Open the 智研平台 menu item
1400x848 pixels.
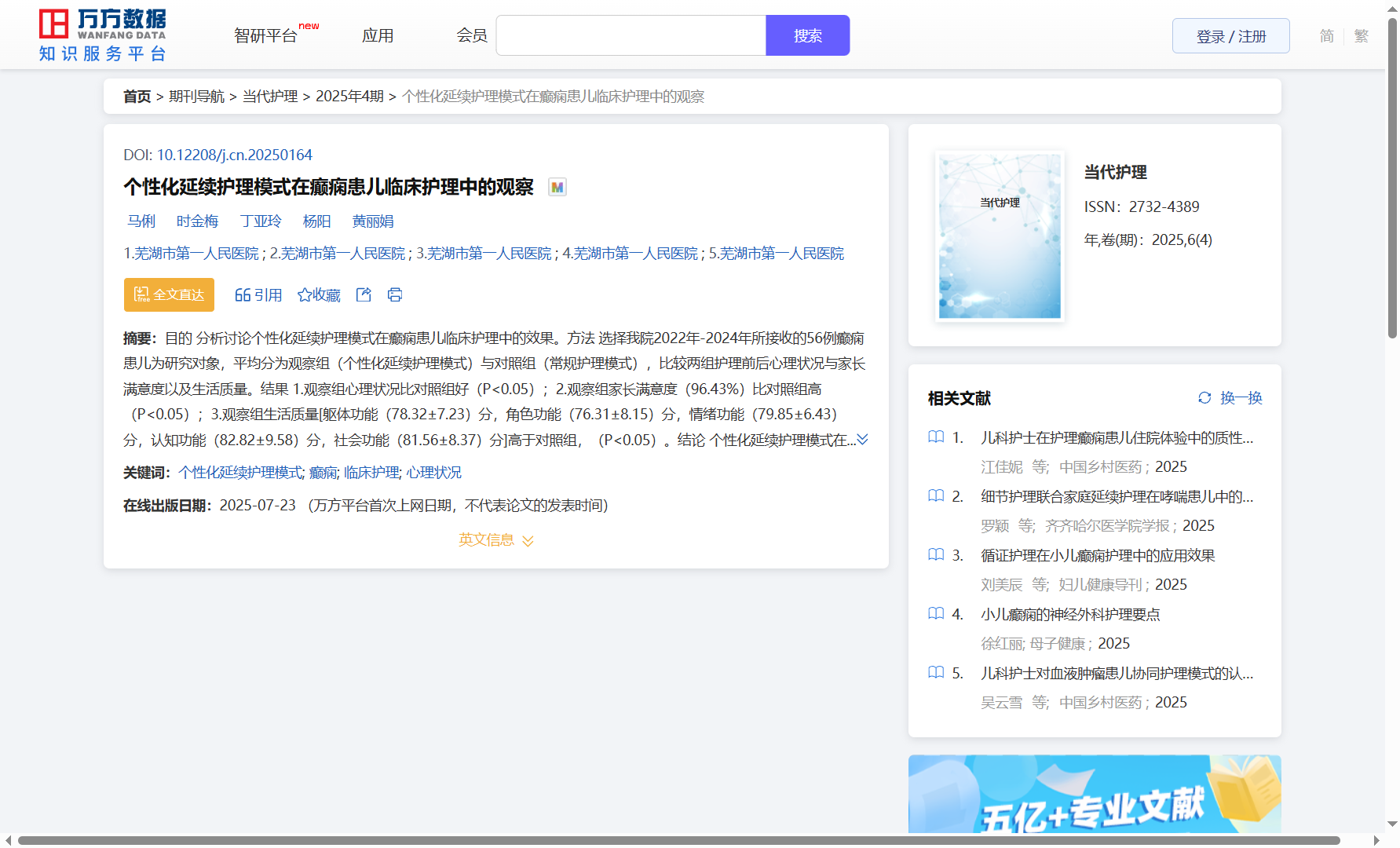click(266, 36)
